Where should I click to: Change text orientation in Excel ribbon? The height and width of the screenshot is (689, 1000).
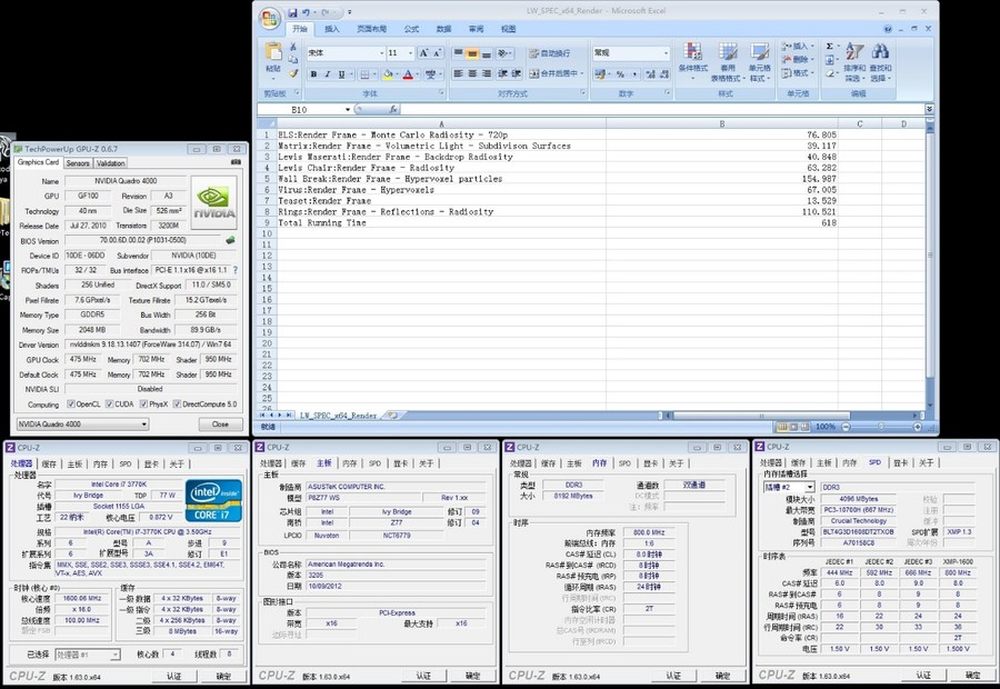(504, 54)
